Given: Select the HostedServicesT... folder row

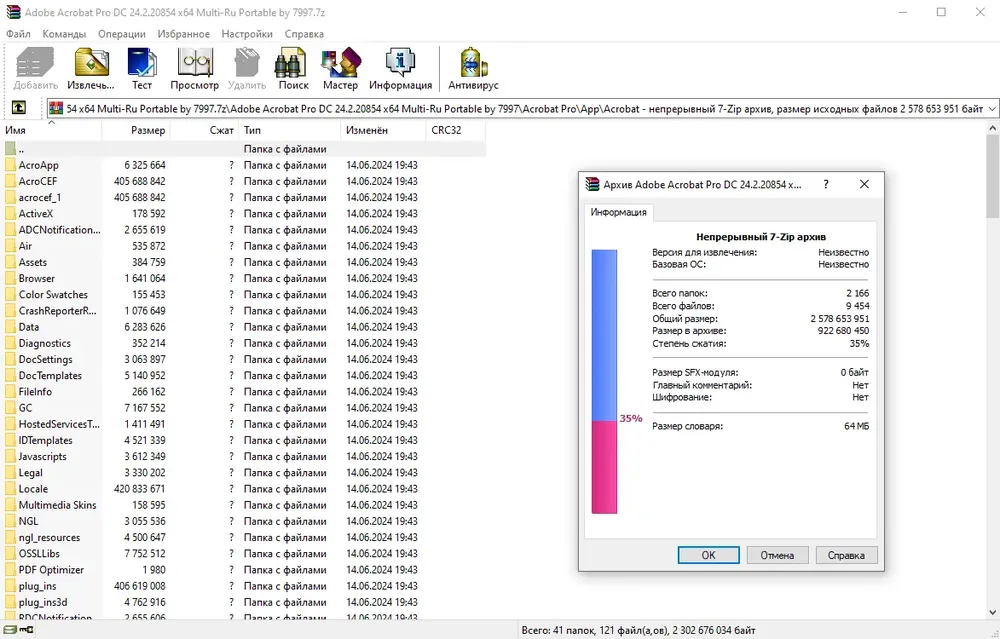Looking at the screenshot, I should [243, 424].
